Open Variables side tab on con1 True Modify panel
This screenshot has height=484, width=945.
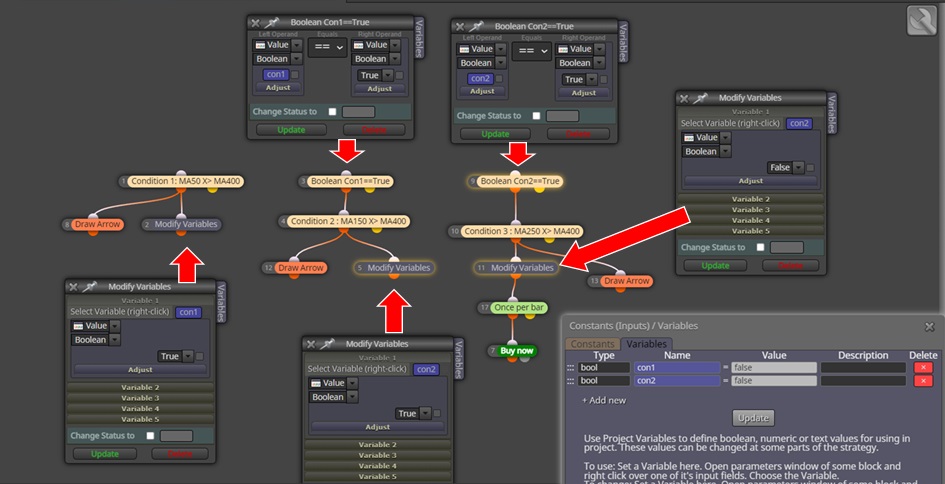coord(221,303)
